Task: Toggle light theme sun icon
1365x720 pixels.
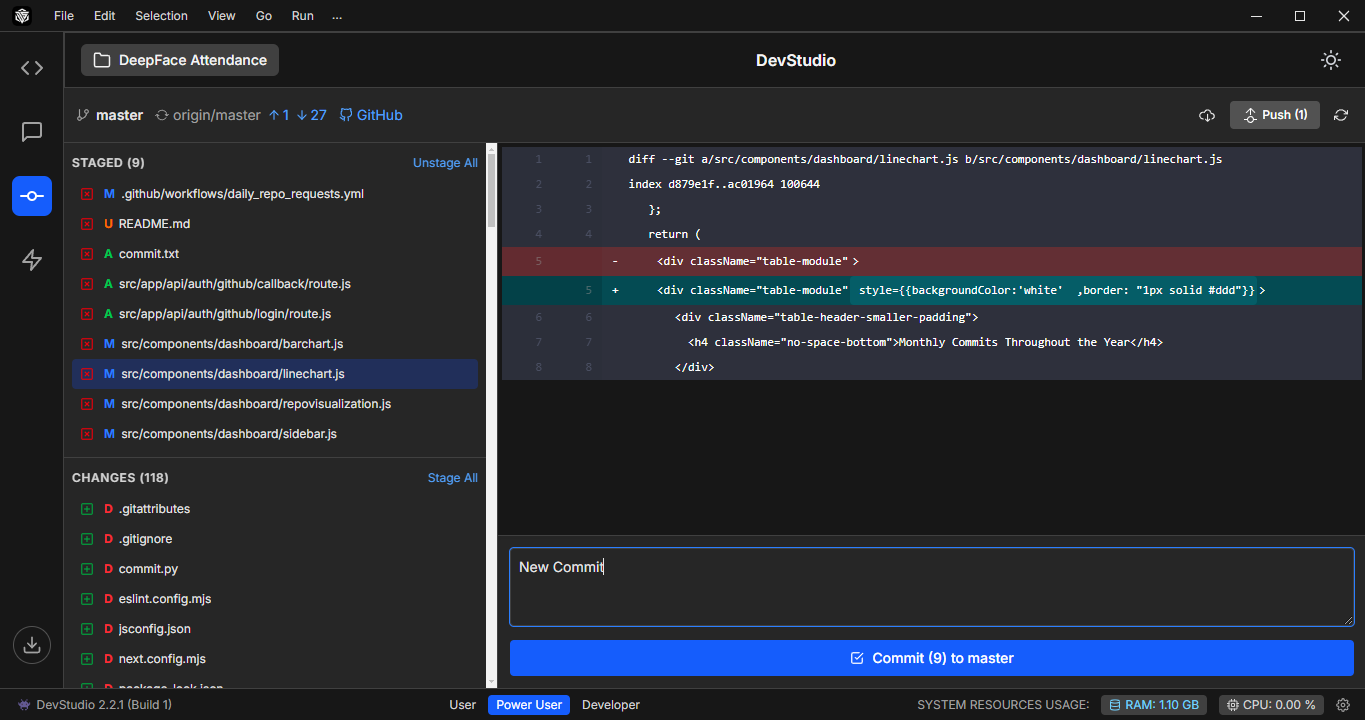Action: click(1330, 60)
